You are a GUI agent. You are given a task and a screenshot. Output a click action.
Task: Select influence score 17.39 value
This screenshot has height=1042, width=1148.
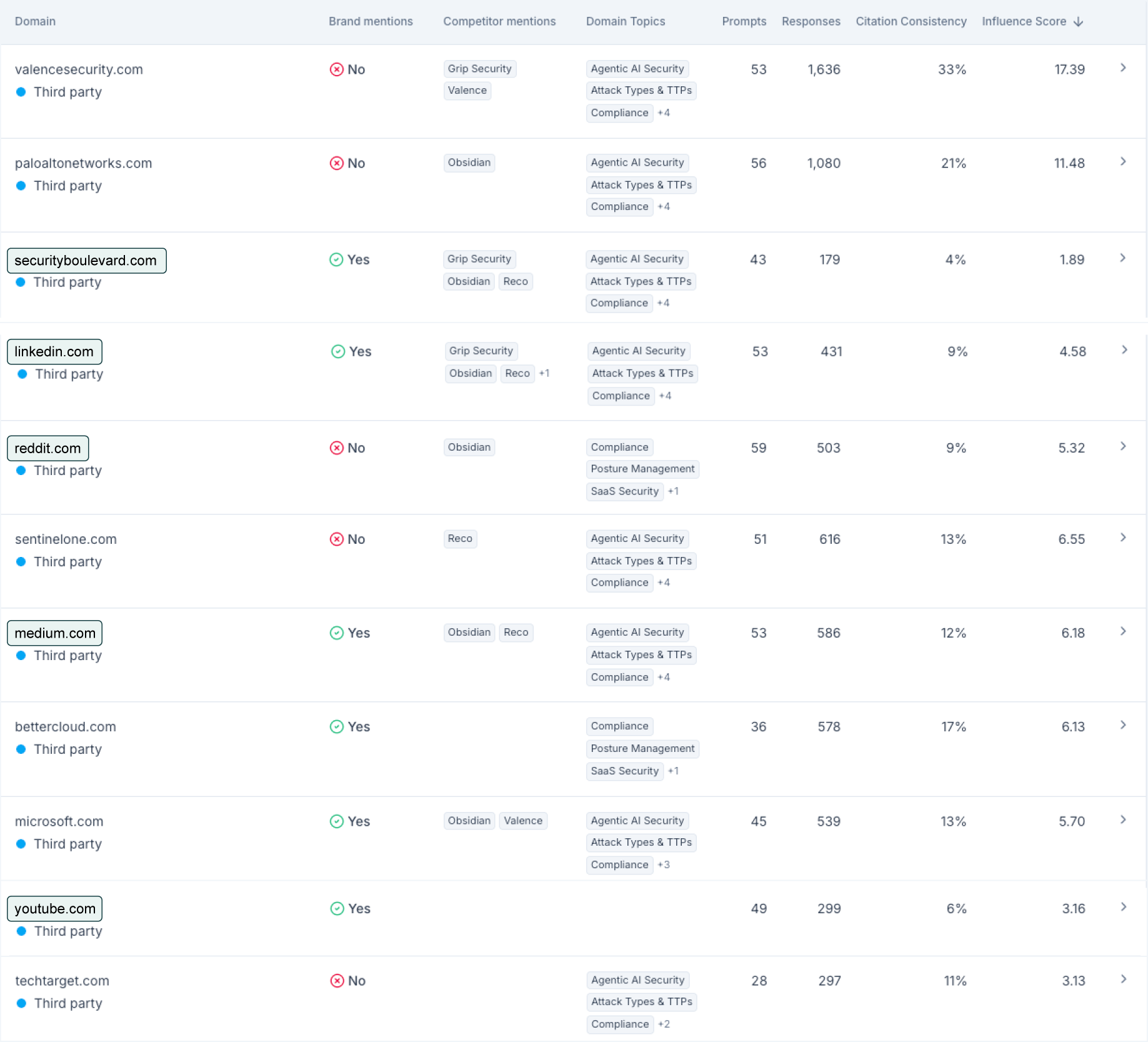1069,69
